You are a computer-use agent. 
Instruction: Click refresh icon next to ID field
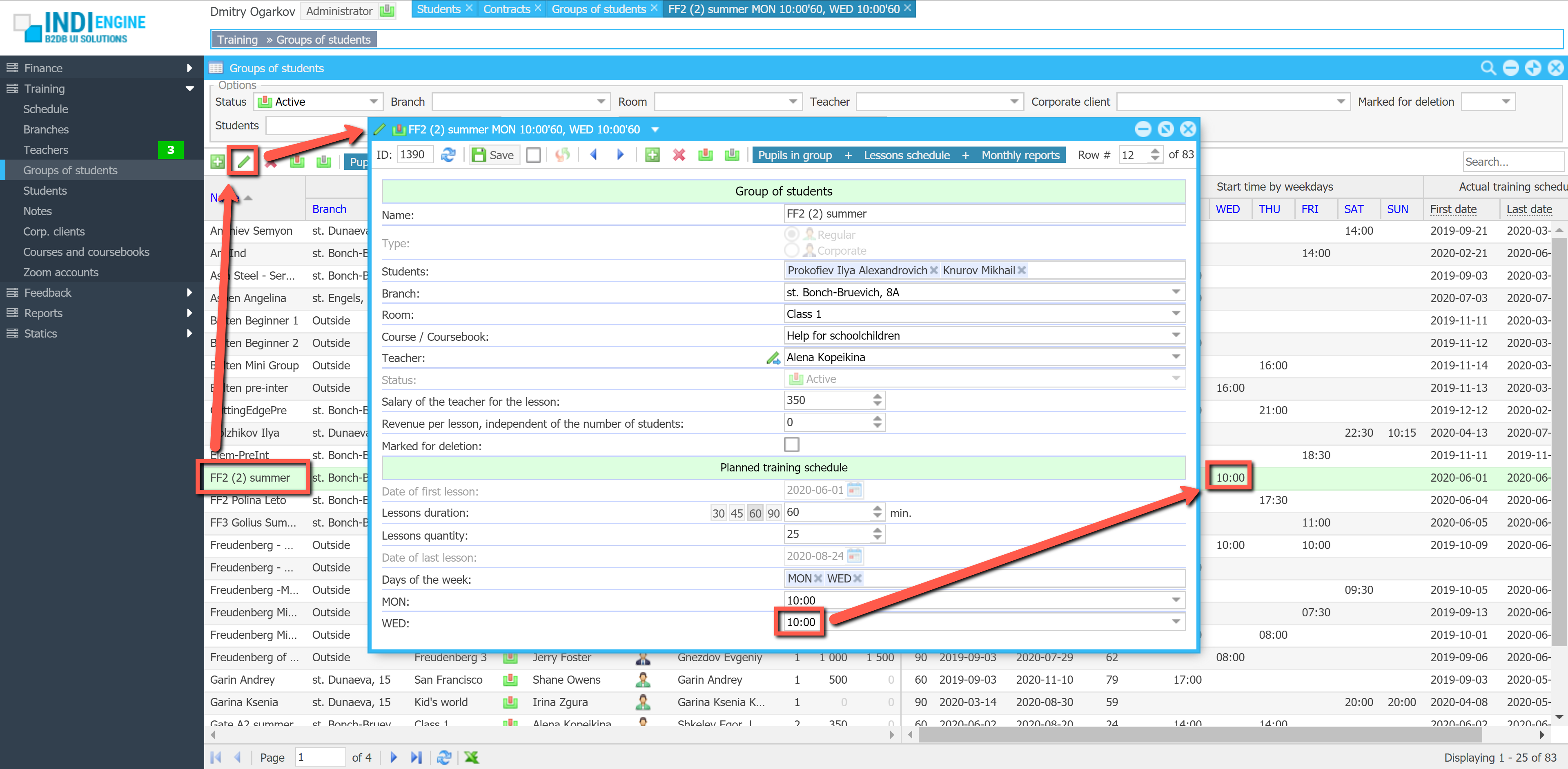pyautogui.click(x=448, y=155)
